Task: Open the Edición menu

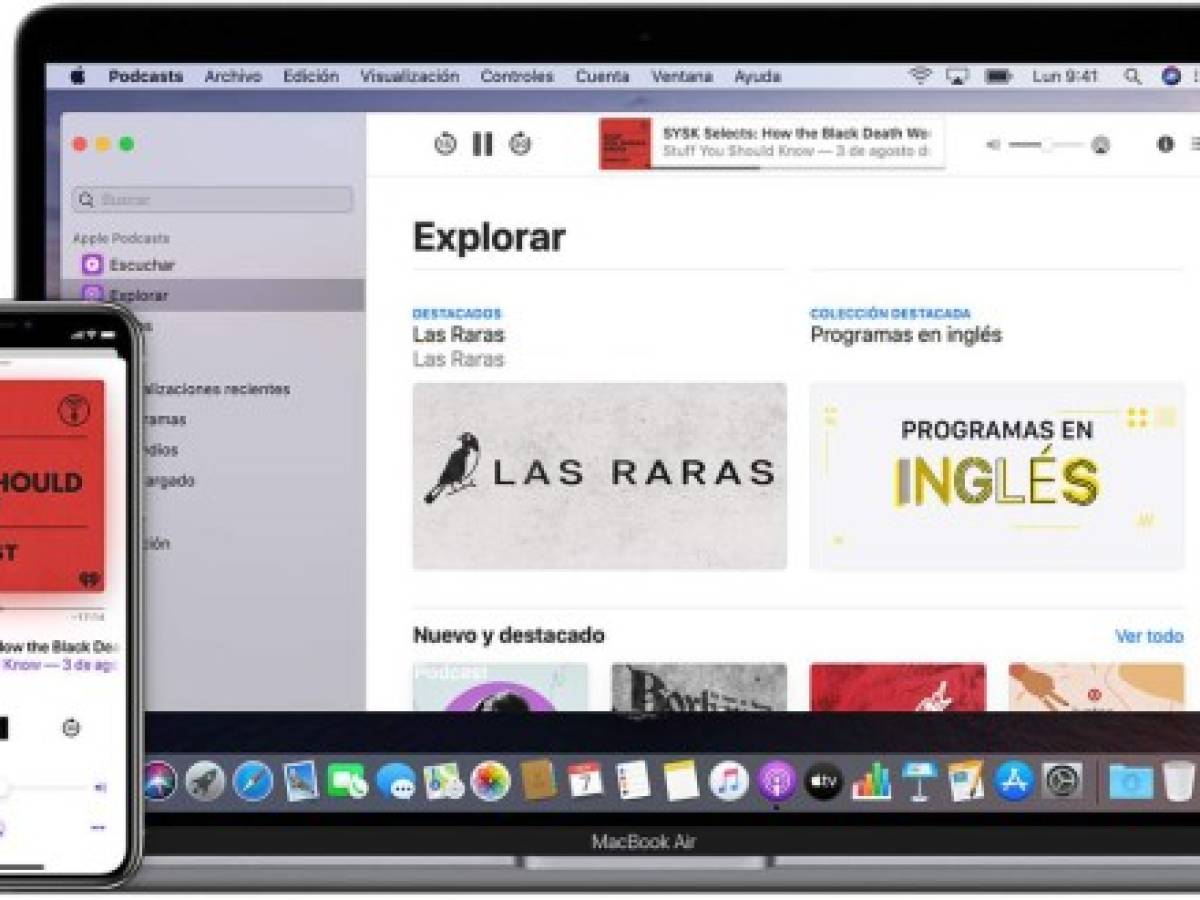Action: point(311,76)
